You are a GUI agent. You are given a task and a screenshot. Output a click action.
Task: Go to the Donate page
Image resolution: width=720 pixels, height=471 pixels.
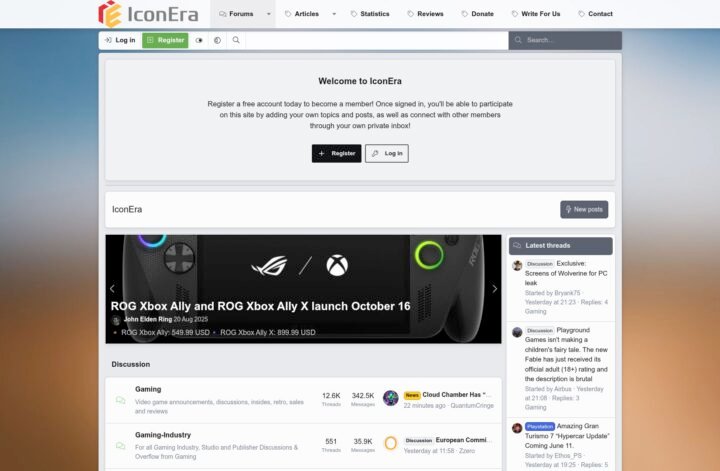tap(478, 14)
